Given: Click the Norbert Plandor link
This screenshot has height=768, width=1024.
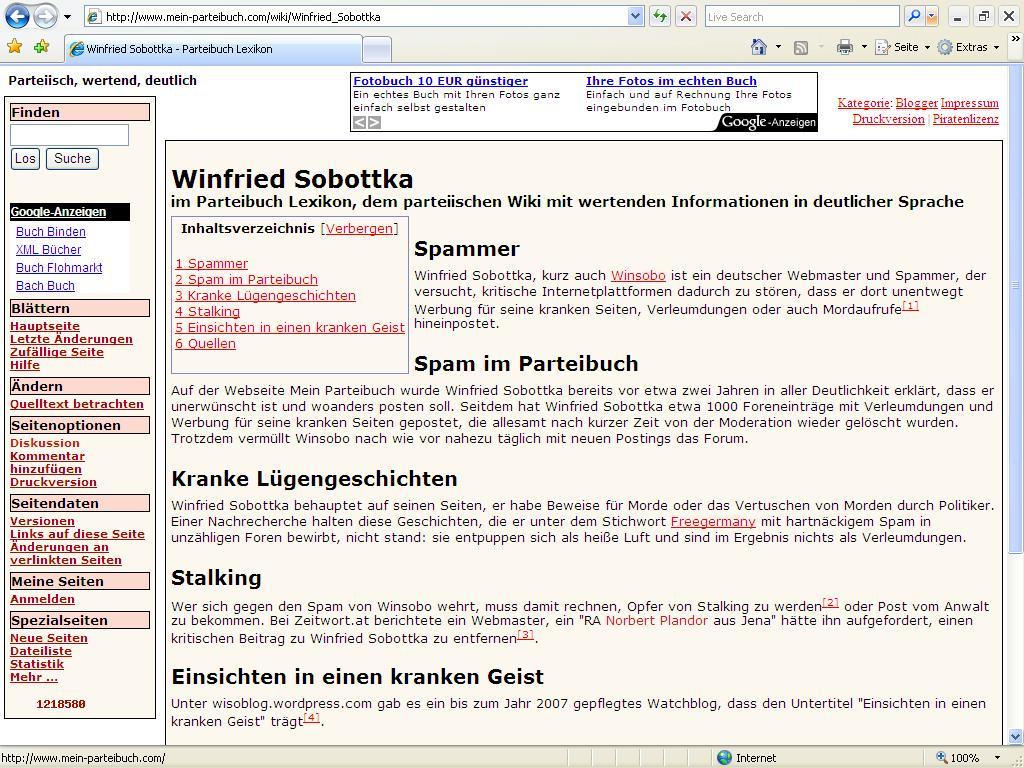Looking at the screenshot, I should [x=657, y=620].
